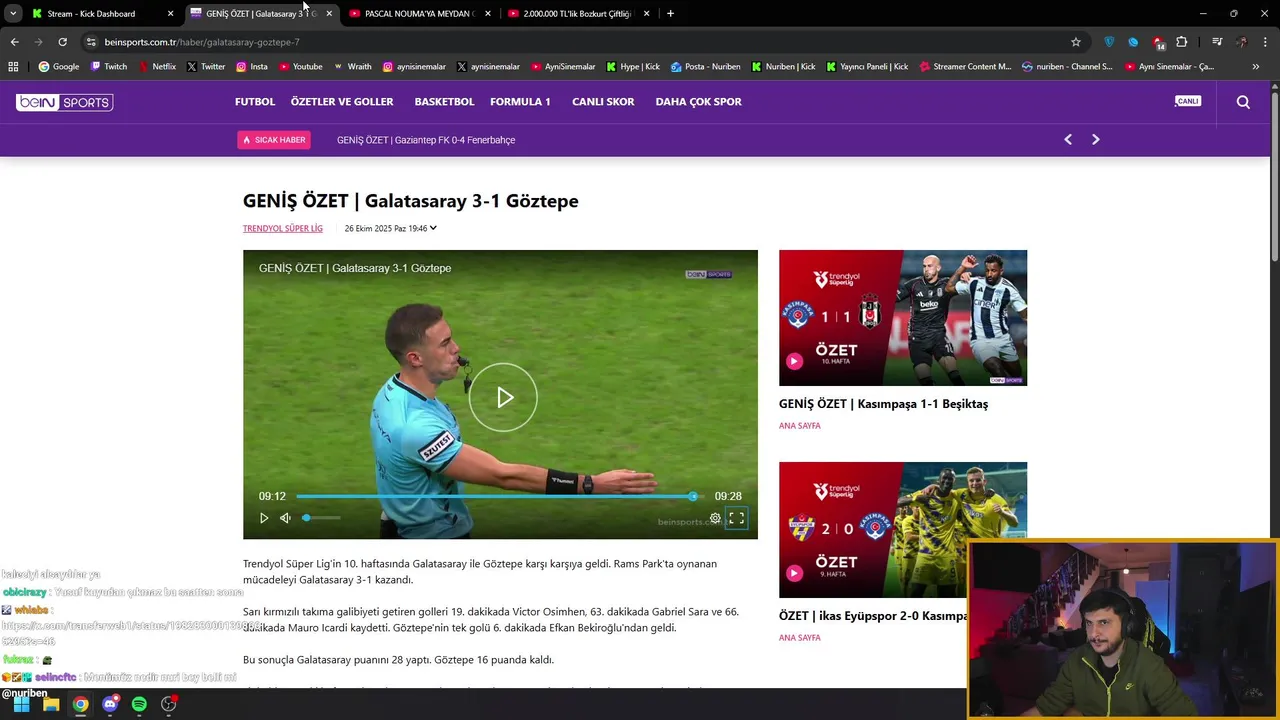Close the GENİŞ ÖZET Galatasaray tab
The width and height of the screenshot is (1280, 720).
pyautogui.click(x=329, y=14)
